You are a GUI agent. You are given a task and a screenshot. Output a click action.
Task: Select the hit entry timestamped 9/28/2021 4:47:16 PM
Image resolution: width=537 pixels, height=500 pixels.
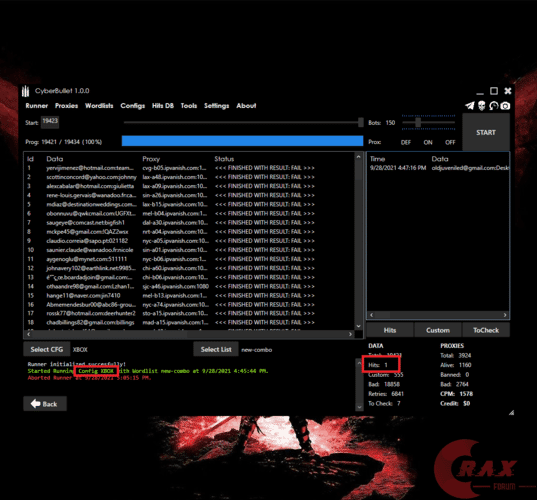click(438, 168)
